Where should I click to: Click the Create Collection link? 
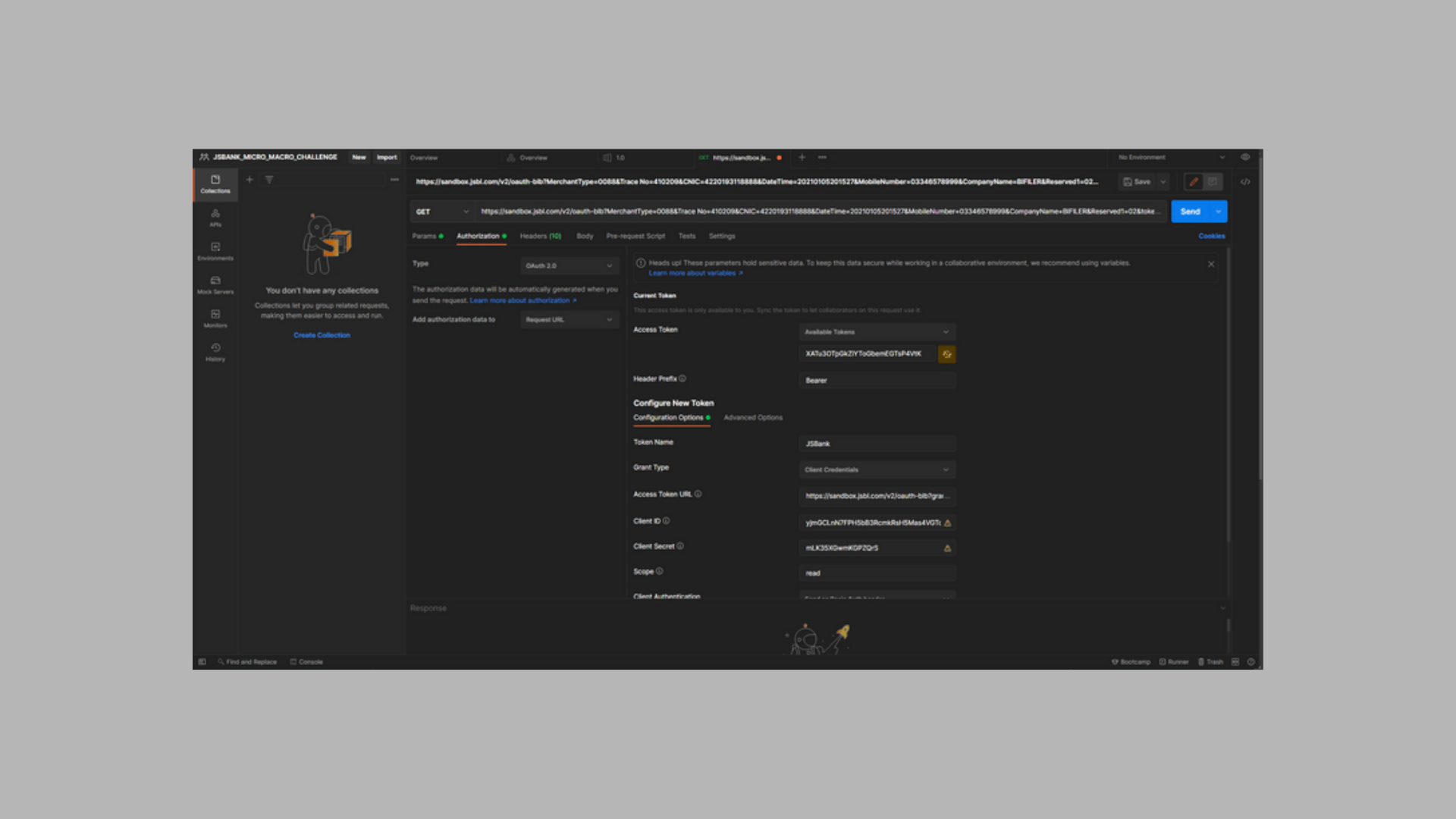click(x=322, y=335)
